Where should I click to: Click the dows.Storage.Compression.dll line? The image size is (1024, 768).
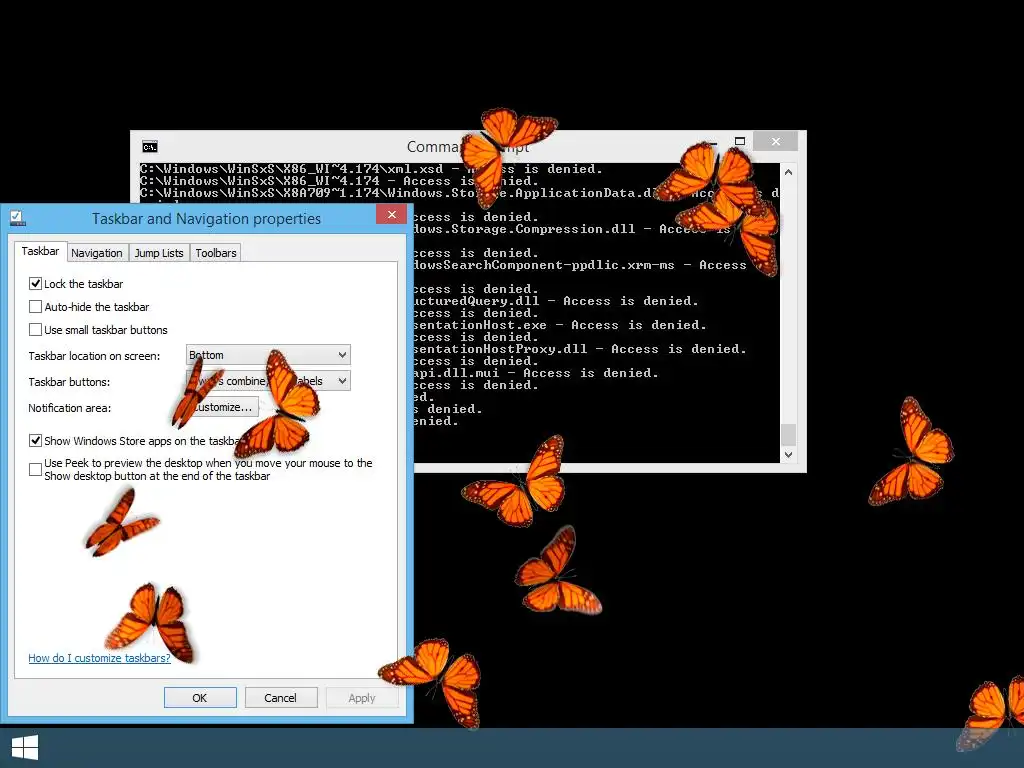click(x=572, y=229)
